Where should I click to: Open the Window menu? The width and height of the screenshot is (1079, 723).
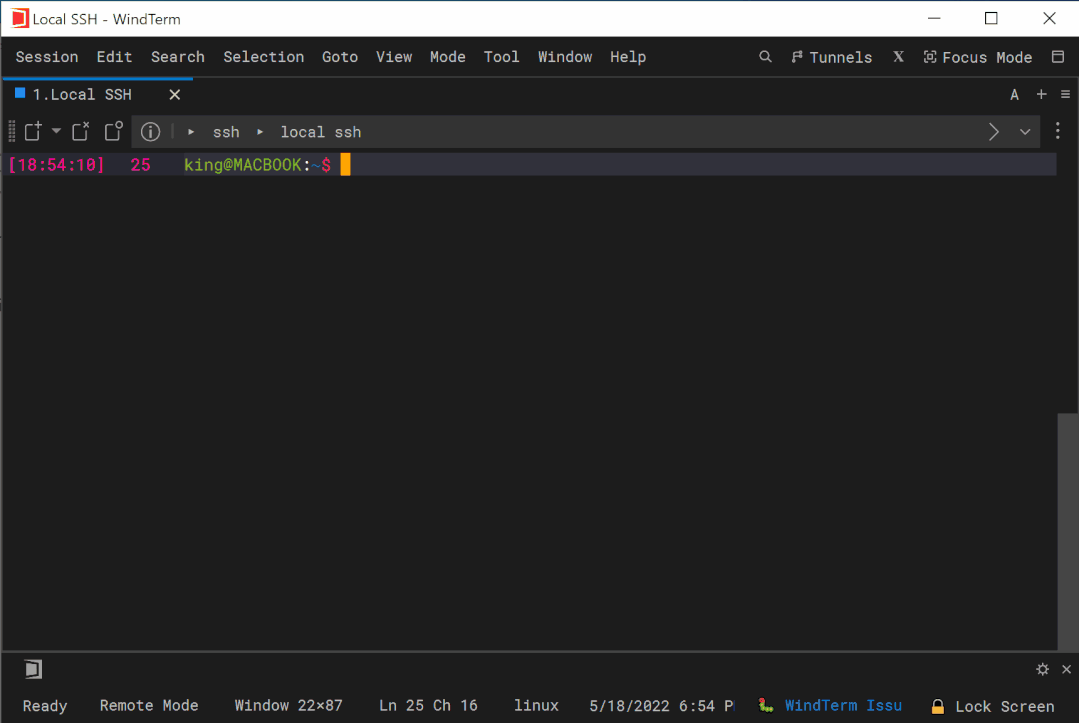[565, 57]
